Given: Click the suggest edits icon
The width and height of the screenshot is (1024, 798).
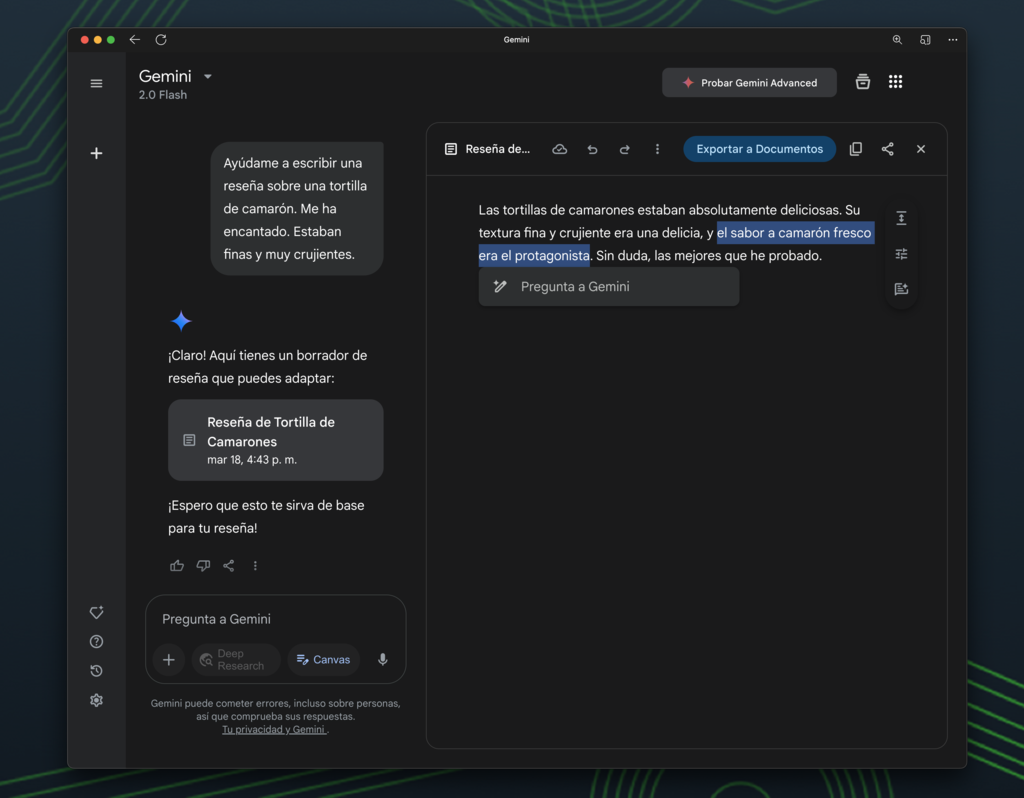Looking at the screenshot, I should point(901,289).
